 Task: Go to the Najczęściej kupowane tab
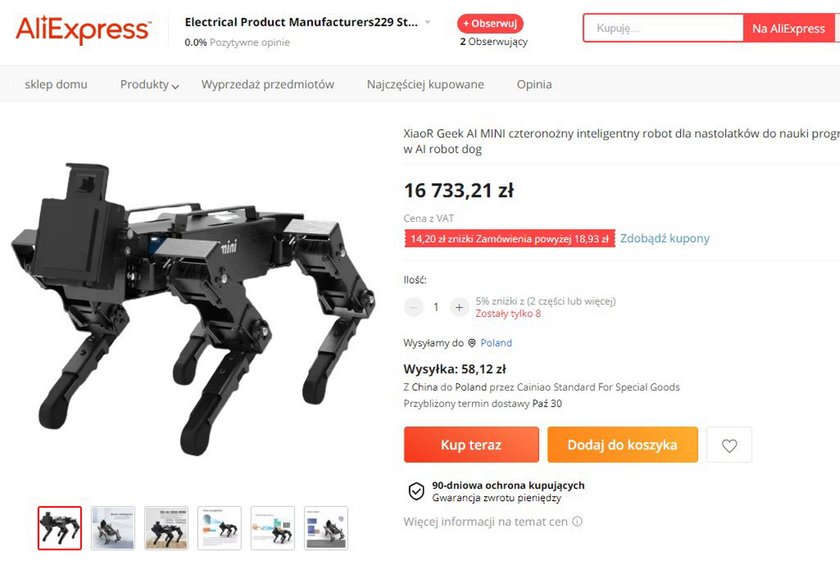[x=425, y=85]
